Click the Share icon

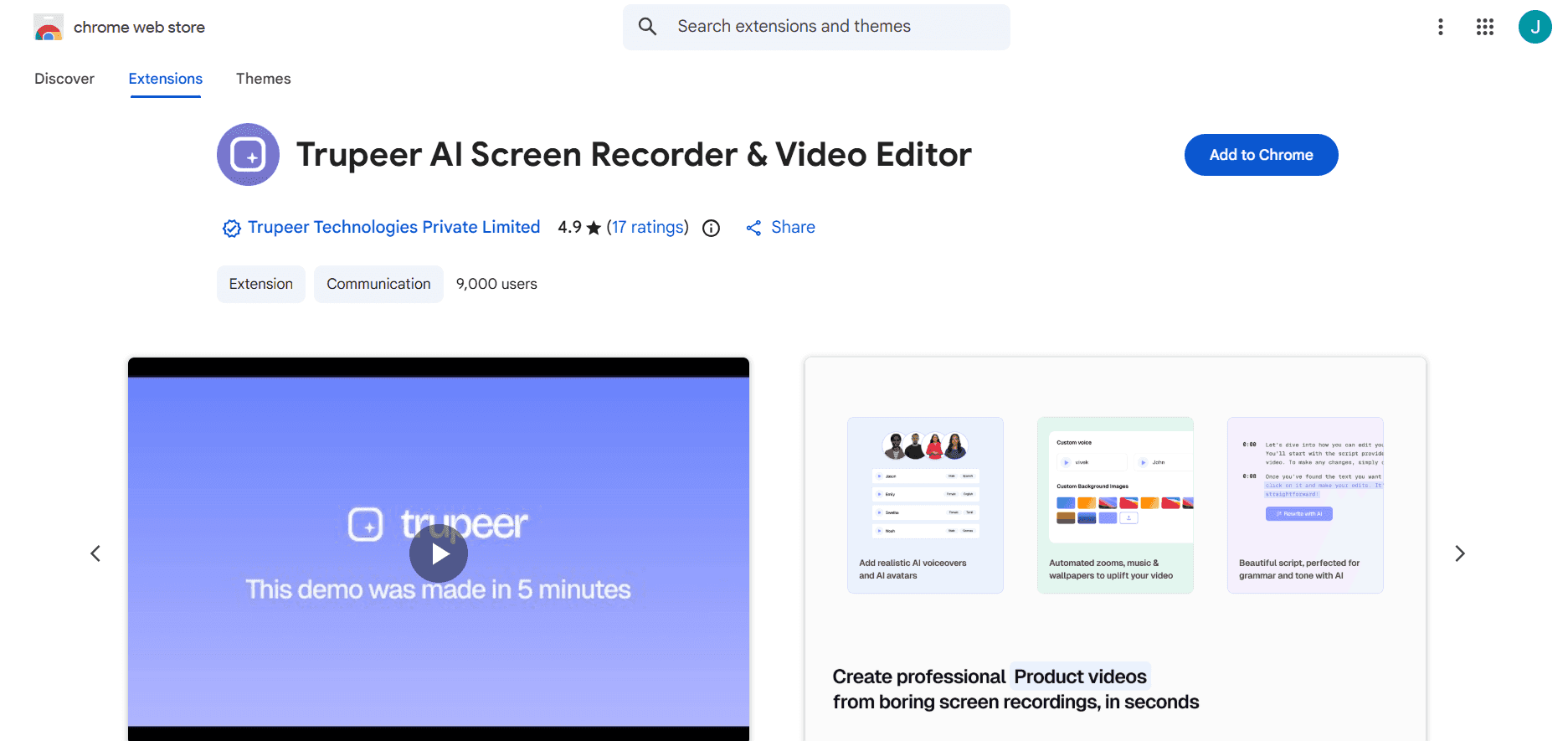click(x=754, y=228)
